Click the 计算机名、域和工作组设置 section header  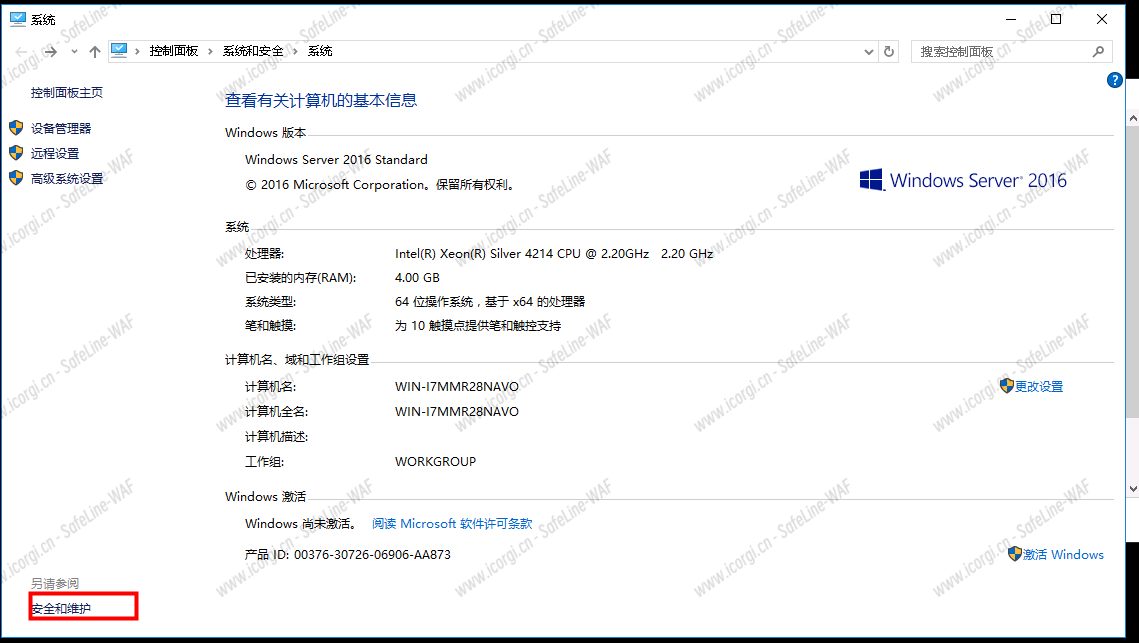[297, 360]
